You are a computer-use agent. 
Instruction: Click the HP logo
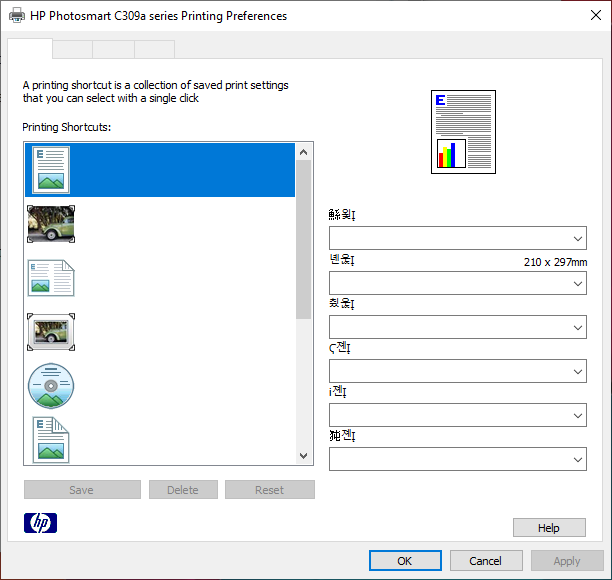pyautogui.click(x=41, y=523)
